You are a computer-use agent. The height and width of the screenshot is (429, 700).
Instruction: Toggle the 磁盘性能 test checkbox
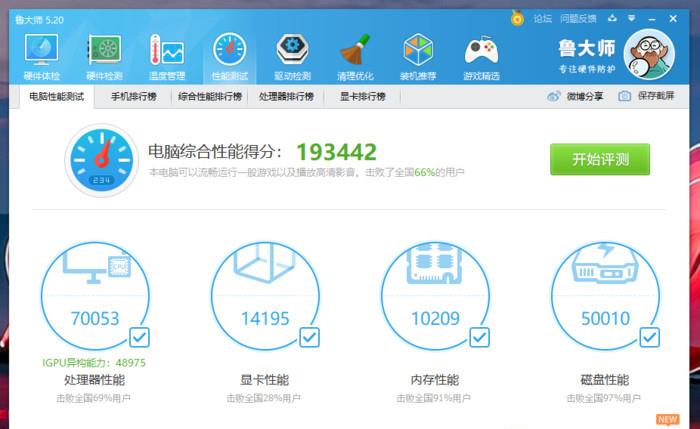(x=650, y=336)
